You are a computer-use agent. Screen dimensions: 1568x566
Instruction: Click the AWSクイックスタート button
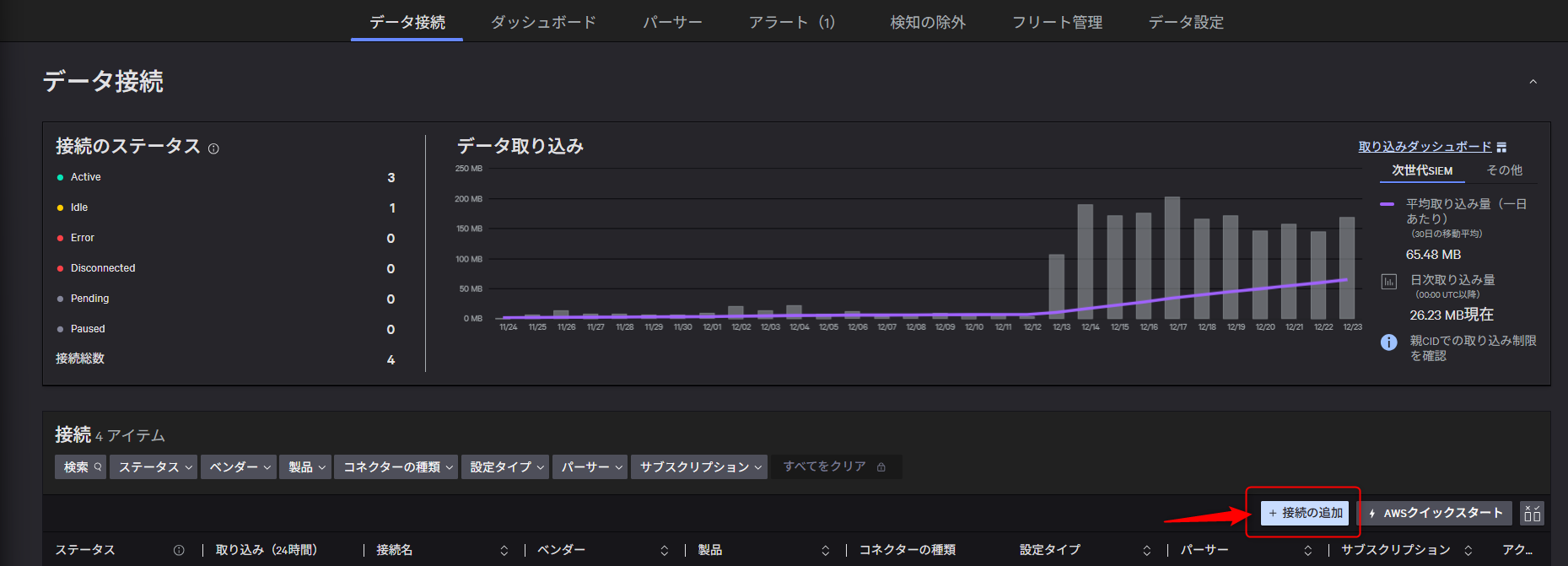point(1435,513)
